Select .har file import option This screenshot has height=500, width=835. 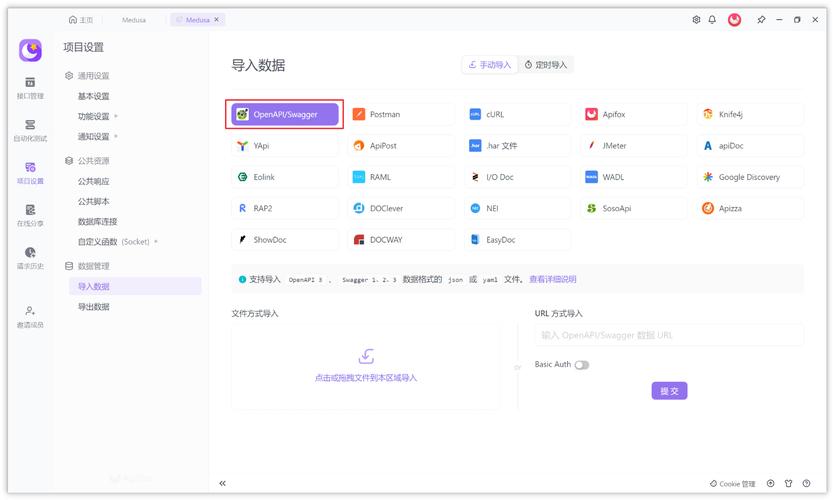click(517, 145)
